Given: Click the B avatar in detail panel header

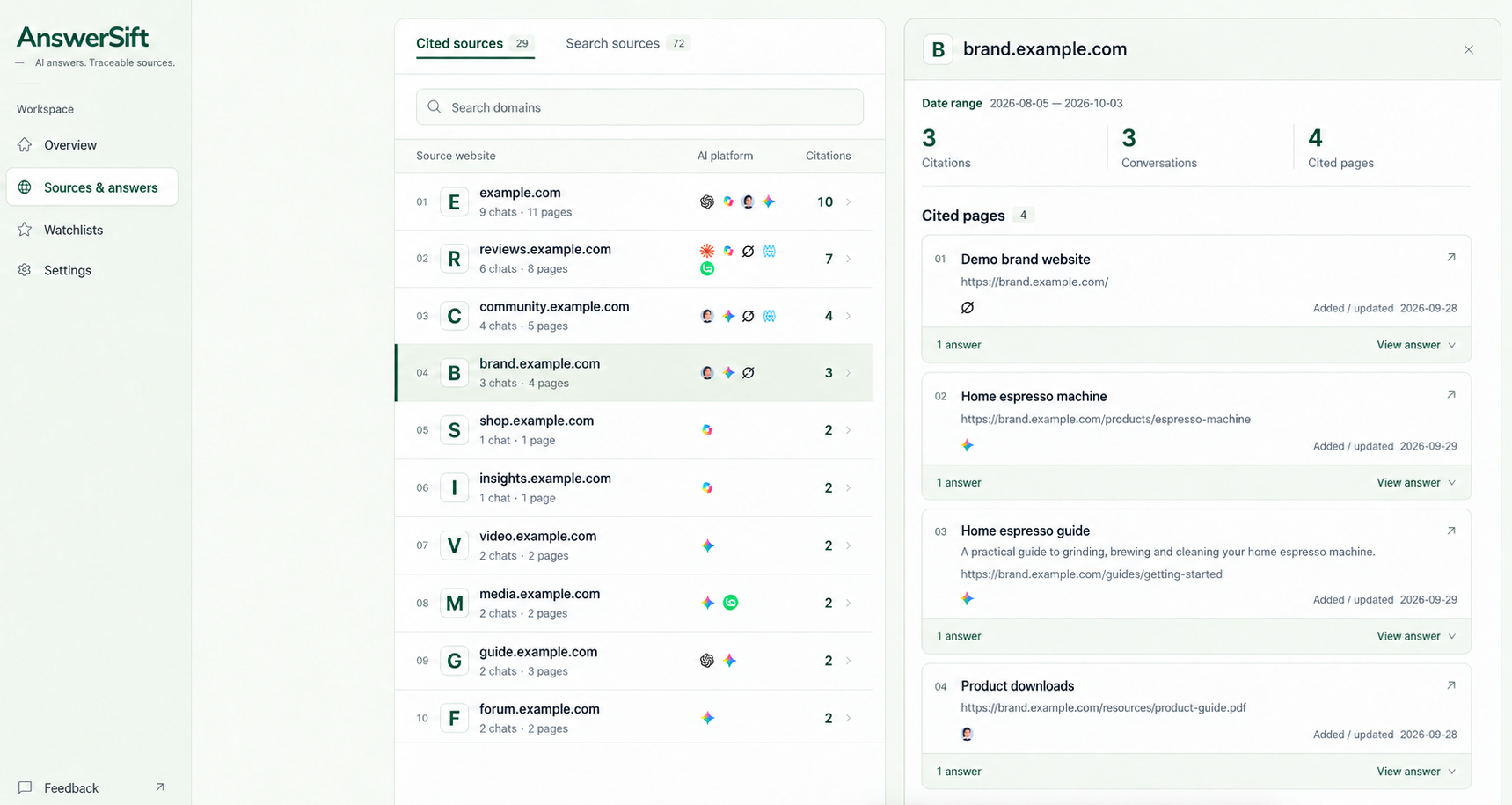Looking at the screenshot, I should pyautogui.click(x=938, y=49).
